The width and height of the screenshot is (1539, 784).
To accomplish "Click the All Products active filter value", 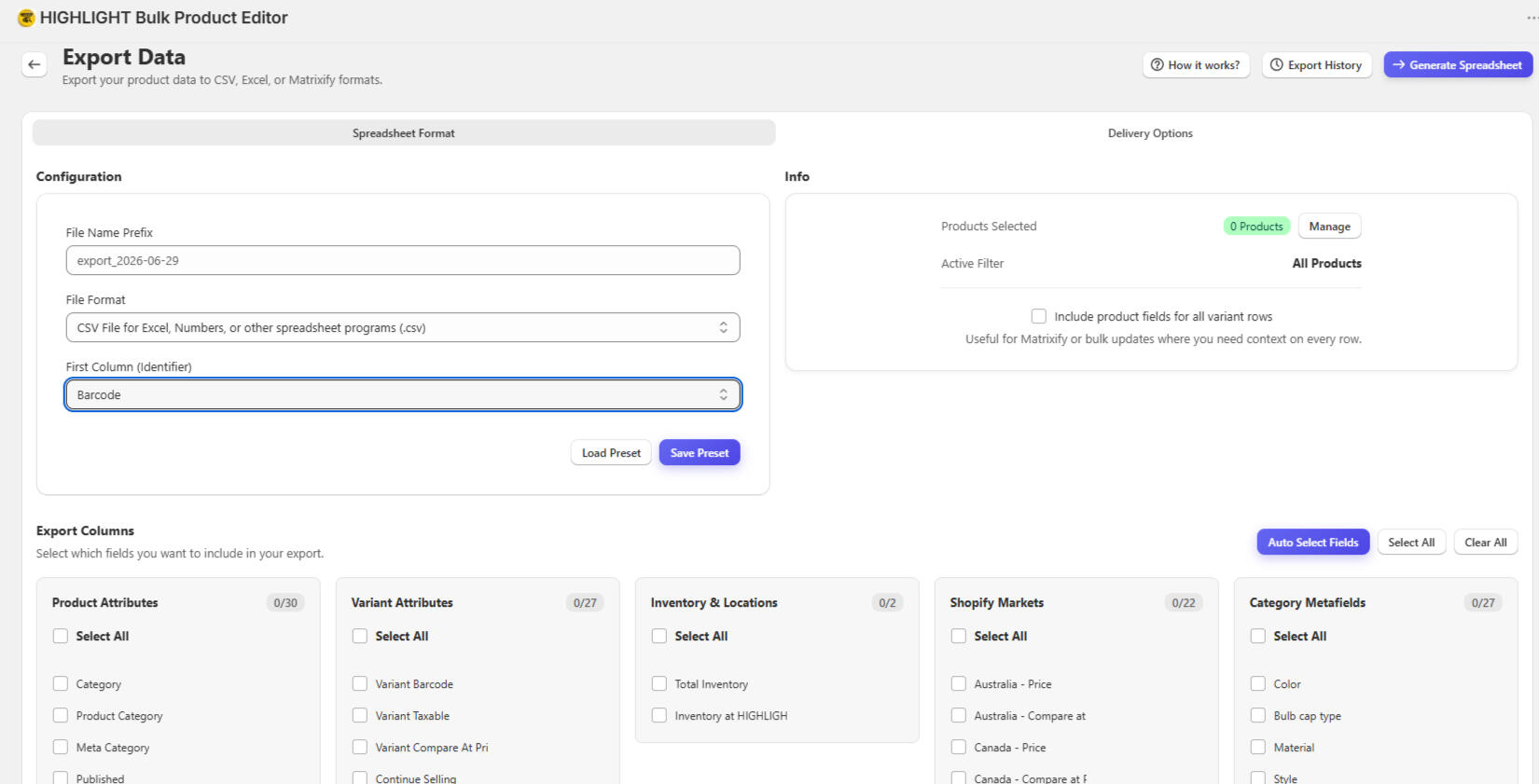I will click(x=1326, y=264).
